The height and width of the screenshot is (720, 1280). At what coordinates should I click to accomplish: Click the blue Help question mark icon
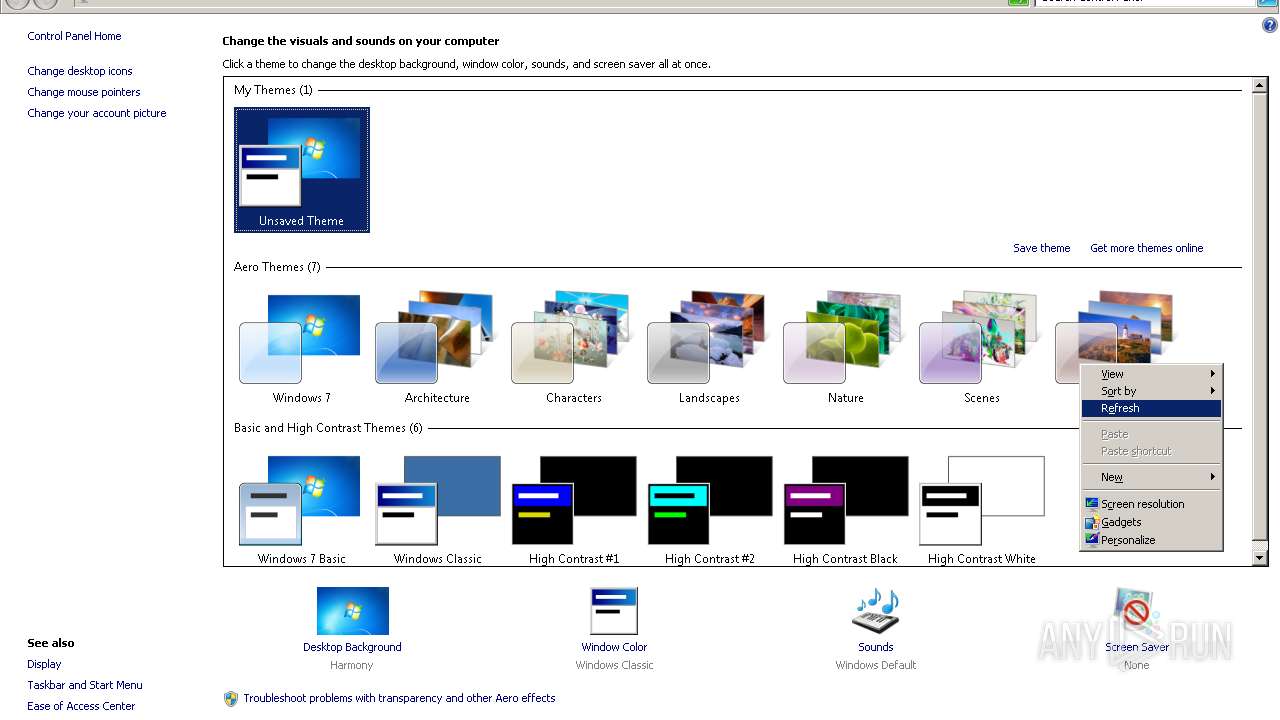[x=1270, y=26]
